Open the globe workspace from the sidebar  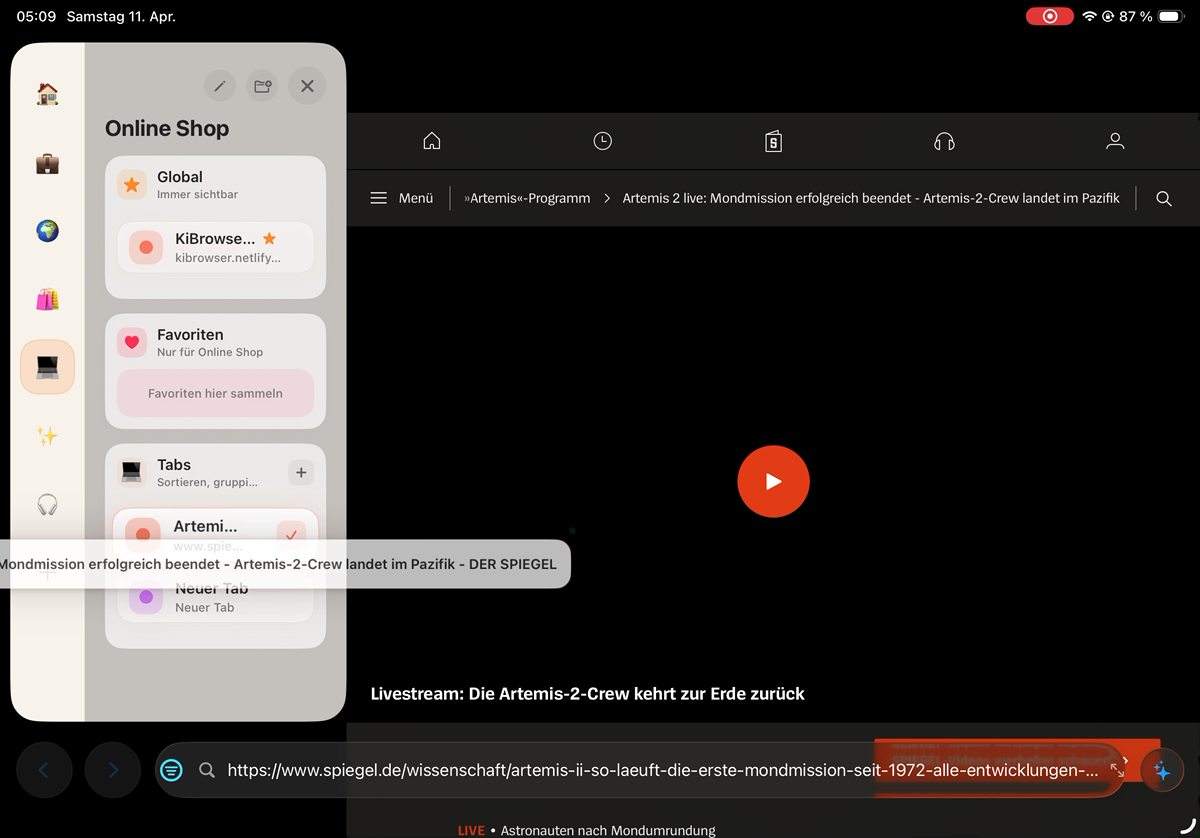click(x=47, y=231)
